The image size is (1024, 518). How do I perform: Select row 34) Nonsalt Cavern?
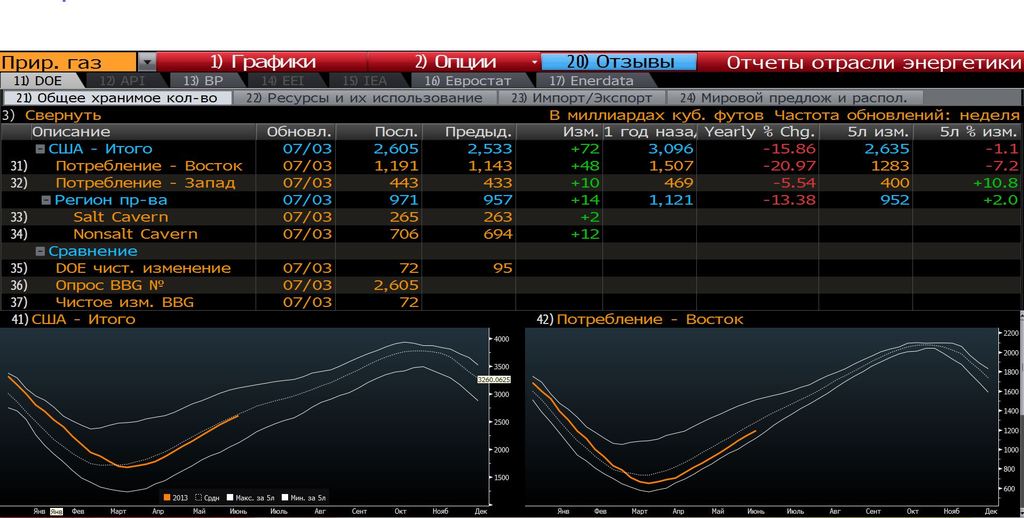[x=512, y=234]
